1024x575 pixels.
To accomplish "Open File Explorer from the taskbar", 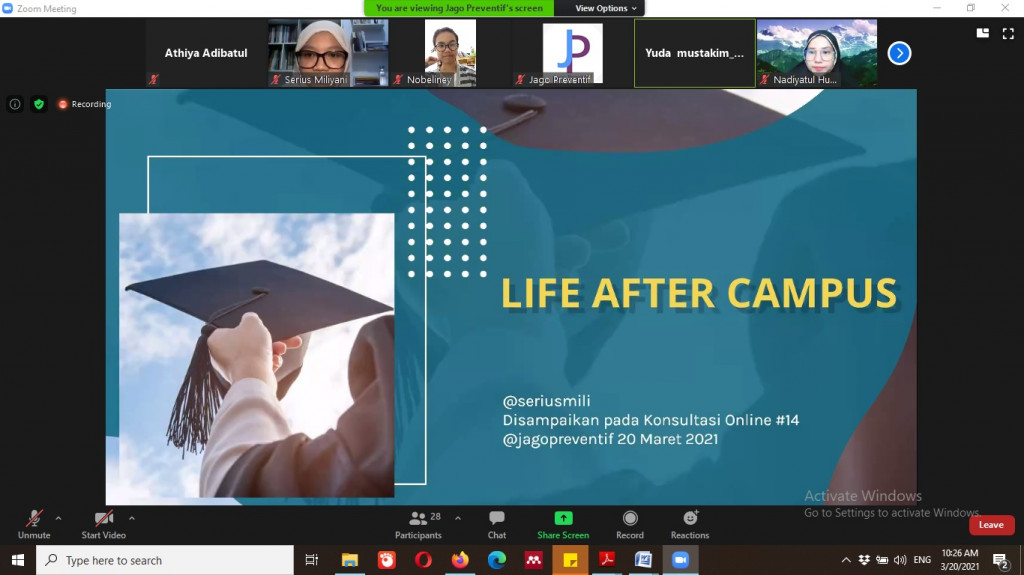I will pyautogui.click(x=350, y=560).
